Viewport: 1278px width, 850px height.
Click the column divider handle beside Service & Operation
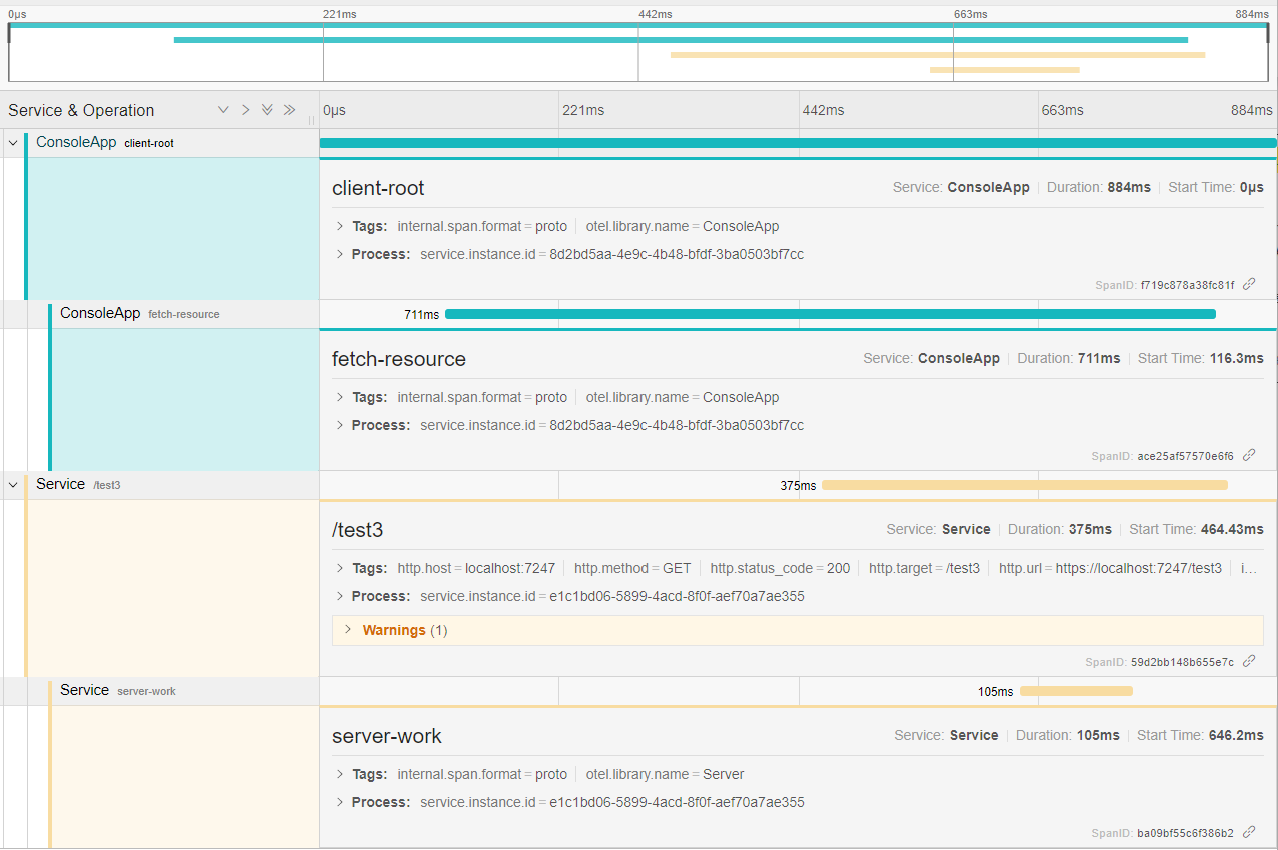(x=311, y=119)
